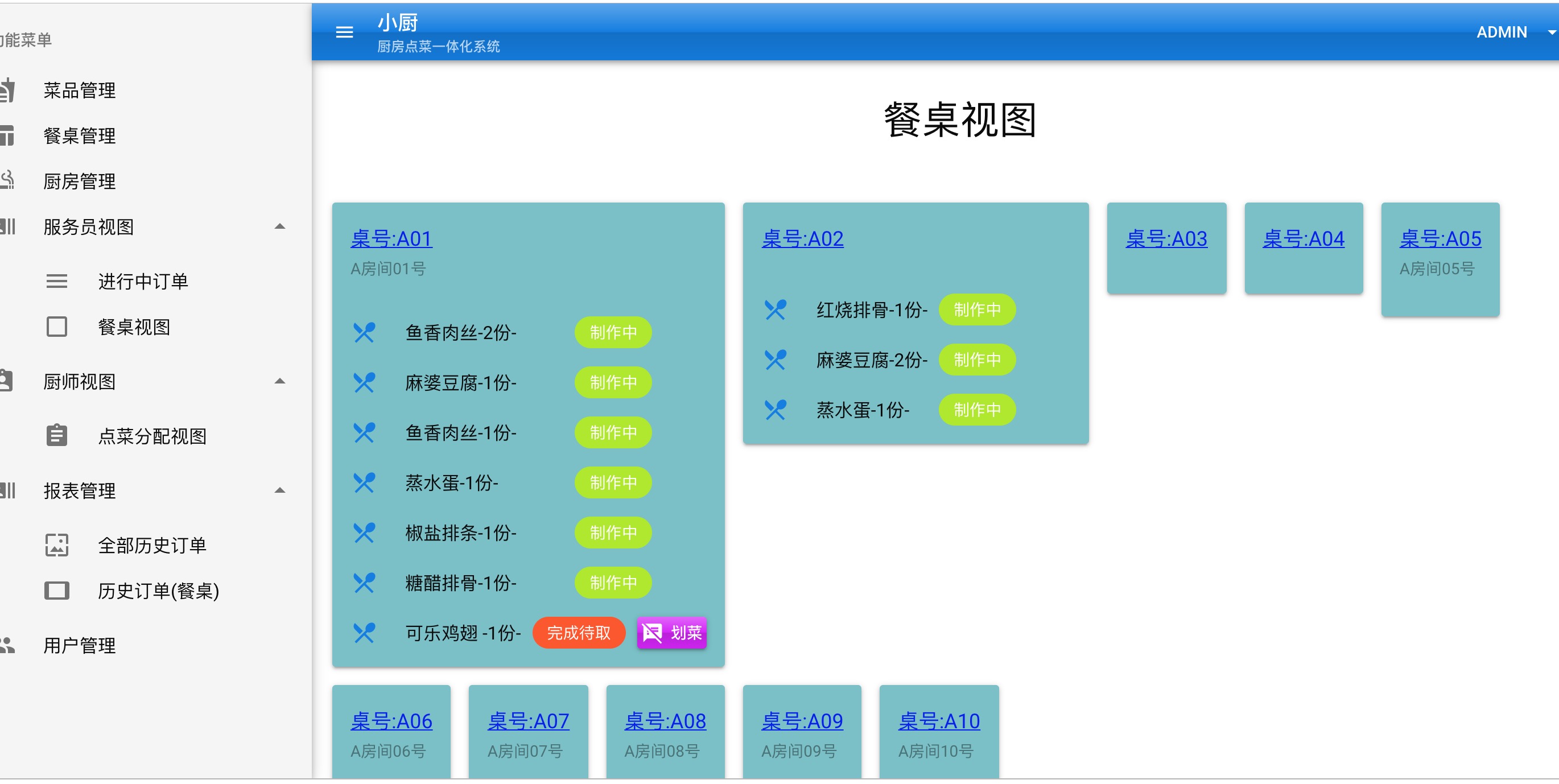The height and width of the screenshot is (784, 1559).
Task: Click the 完成待取 status chip
Action: pos(578,633)
